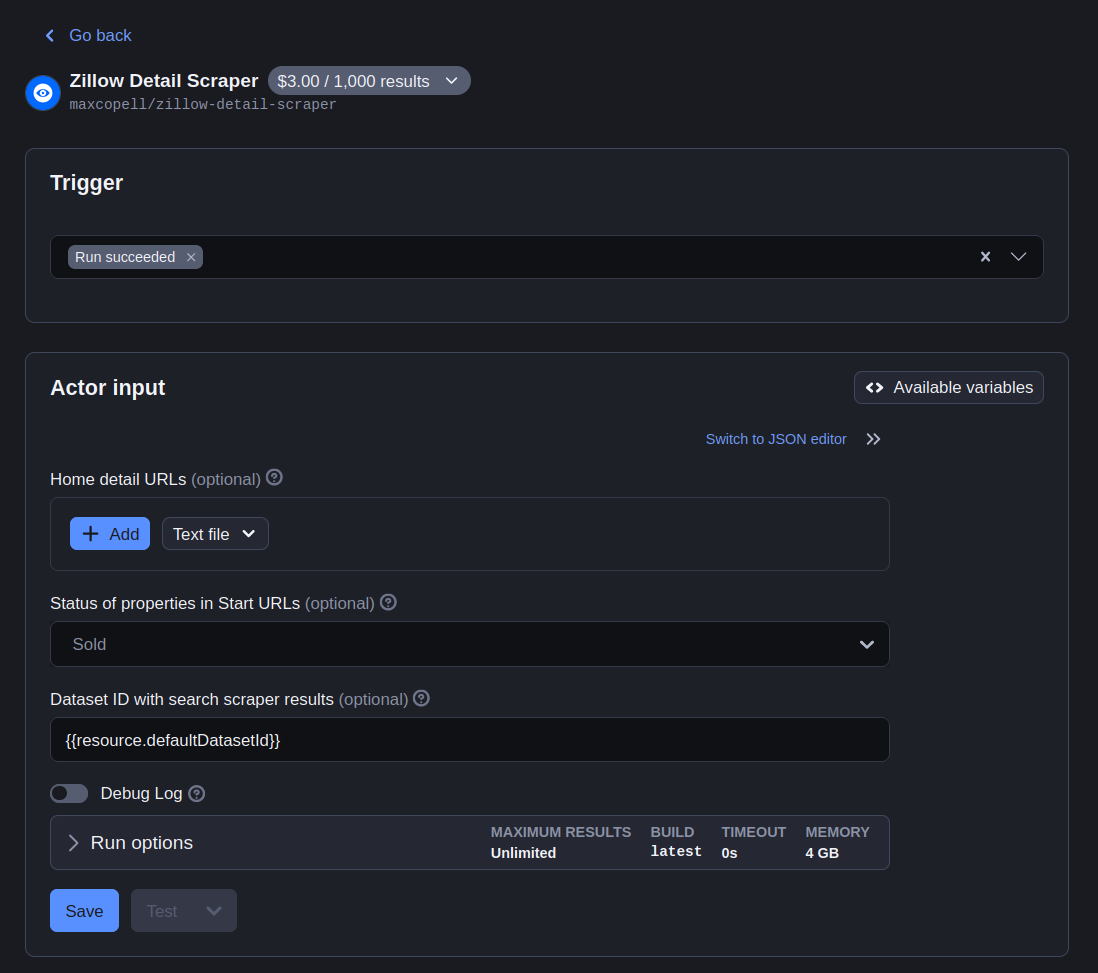Click the Zillow Detail Scraper eye icon
Image resolution: width=1098 pixels, height=973 pixels.
(x=43, y=92)
